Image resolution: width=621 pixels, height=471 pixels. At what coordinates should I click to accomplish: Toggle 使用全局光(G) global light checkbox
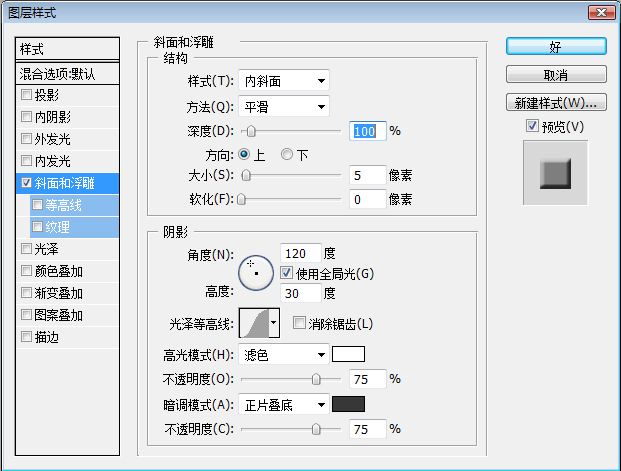[286, 273]
